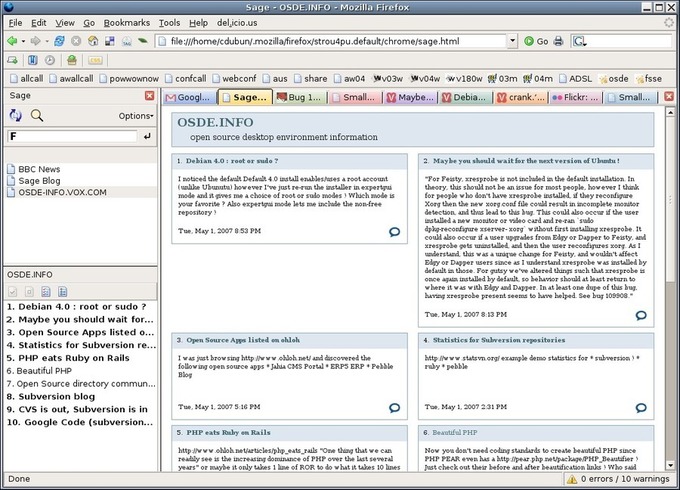Click the blue bookmarks sidebar icon
Image resolution: width=680 pixels, height=490 pixels.
tap(33, 60)
